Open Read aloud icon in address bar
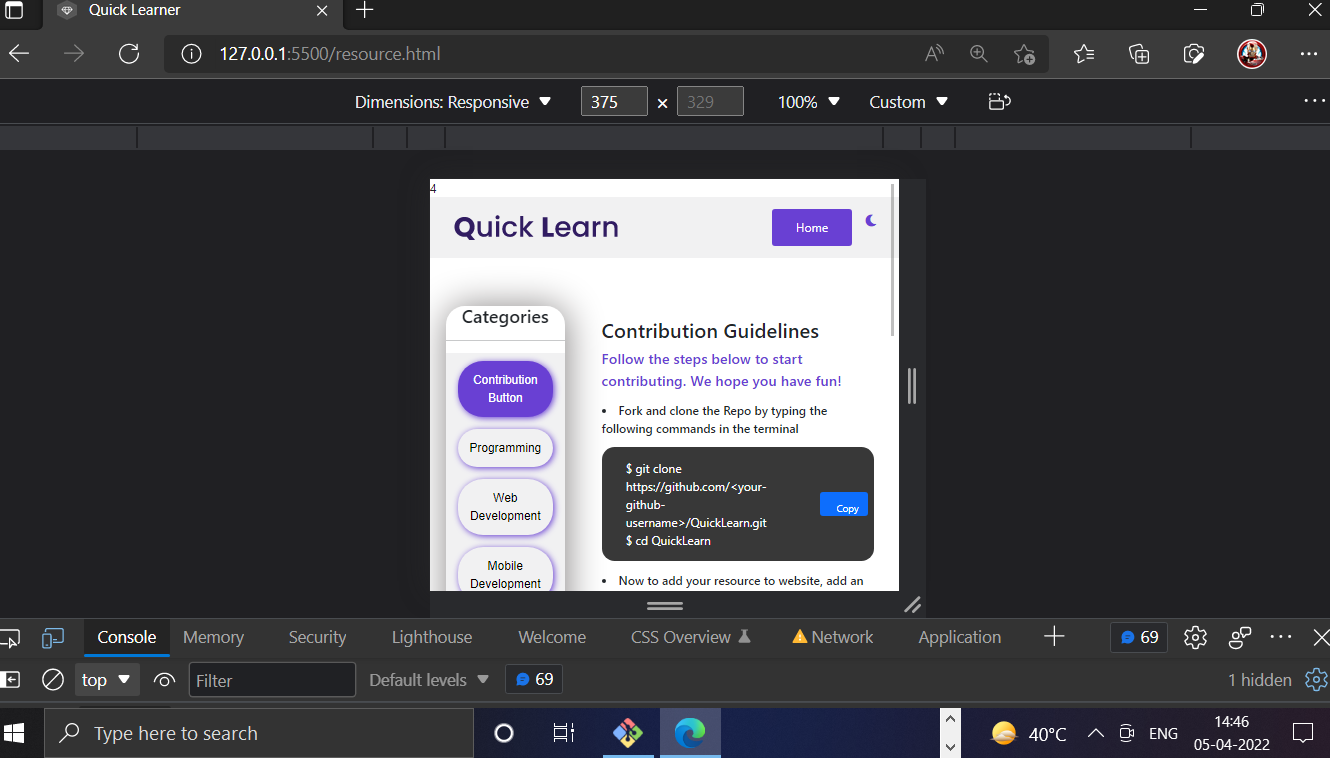Screen dimensions: 1330x758 pos(934,54)
